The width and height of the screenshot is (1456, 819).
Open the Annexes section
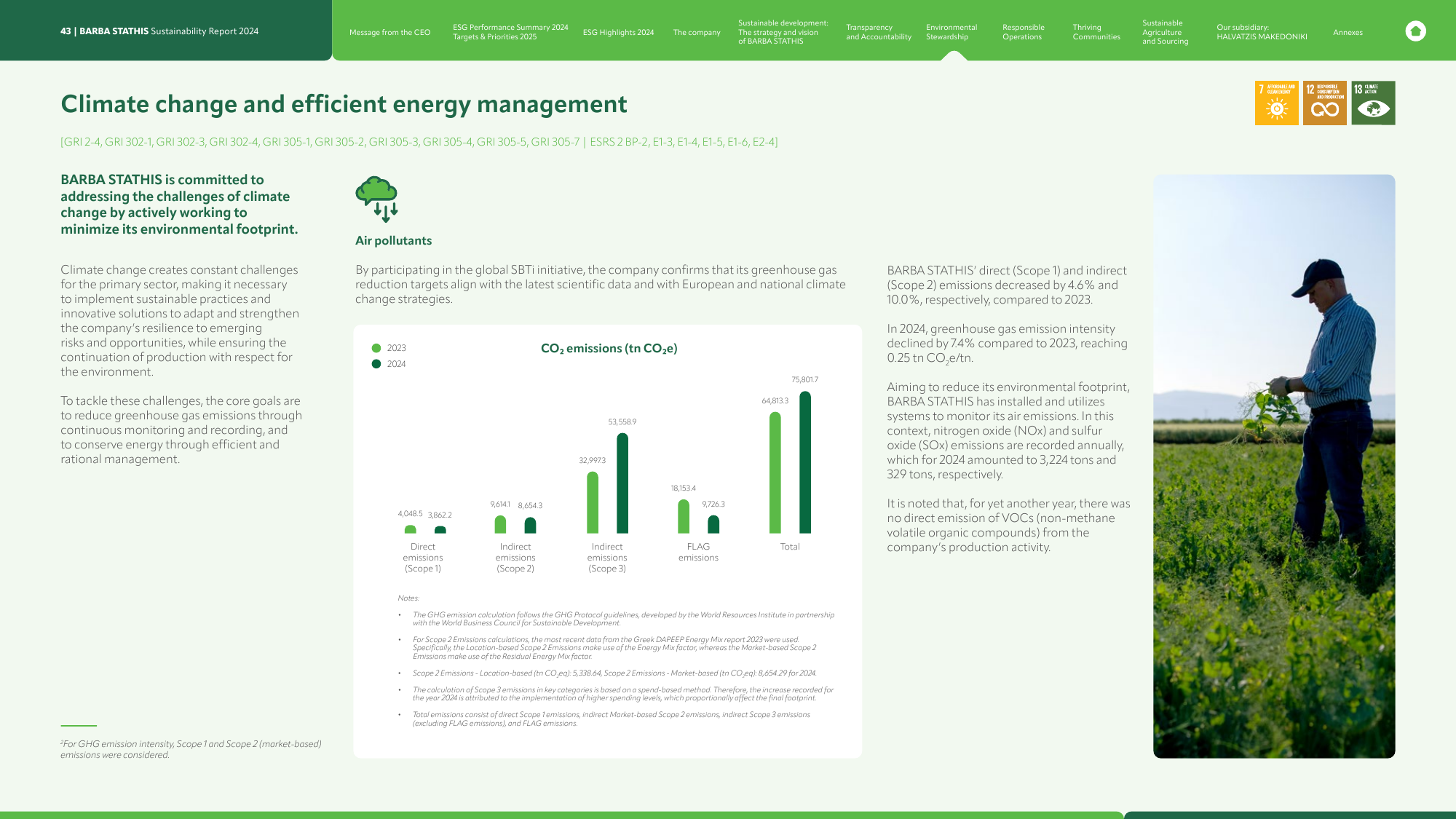click(1348, 32)
